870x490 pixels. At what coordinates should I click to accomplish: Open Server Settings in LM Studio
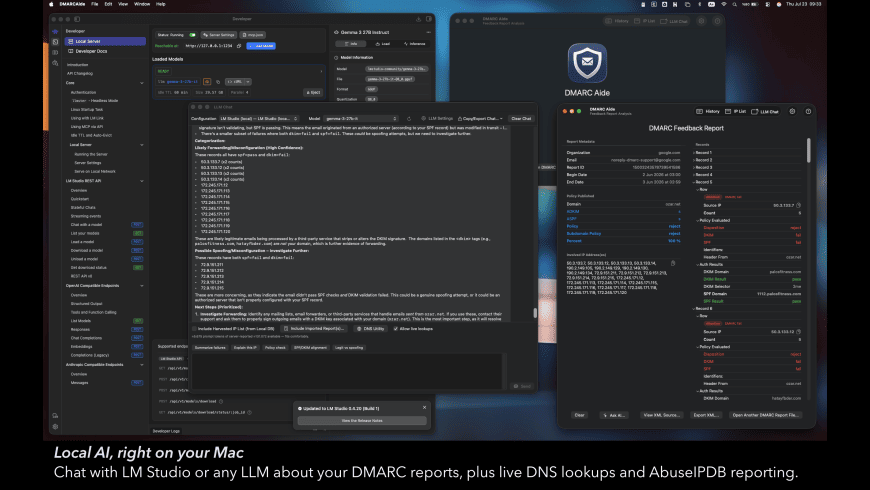pyautogui.click(x=219, y=35)
